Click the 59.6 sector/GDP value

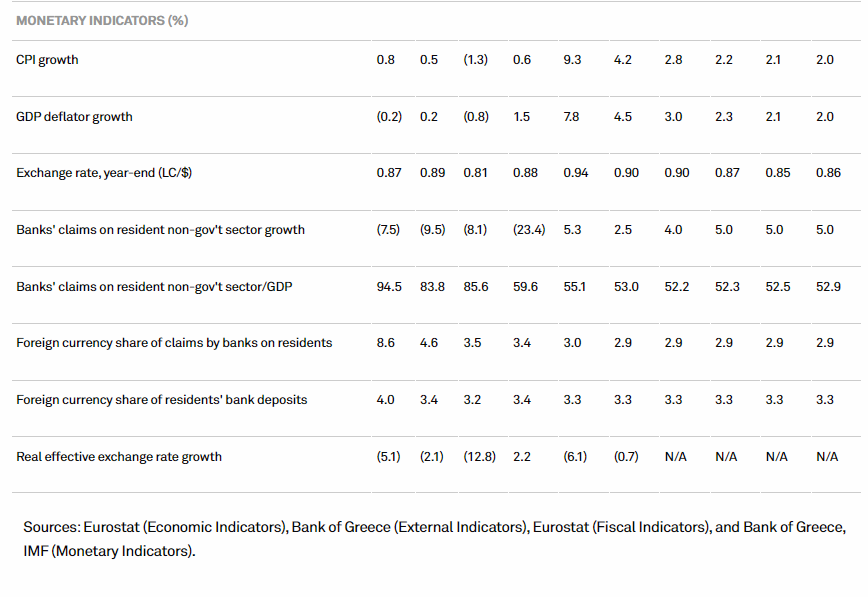coord(525,287)
